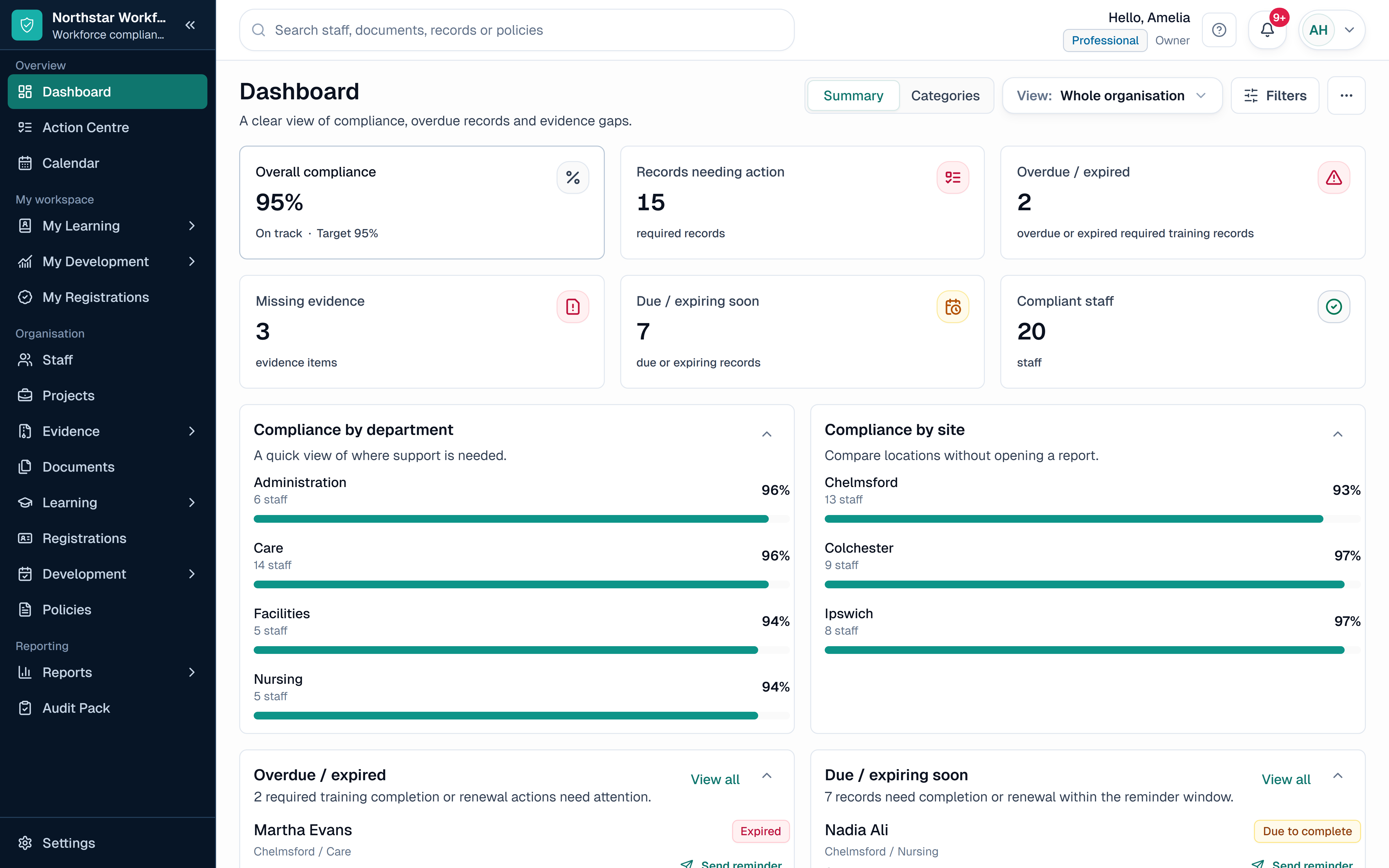Click the list icon on Records needing action

click(x=953, y=177)
